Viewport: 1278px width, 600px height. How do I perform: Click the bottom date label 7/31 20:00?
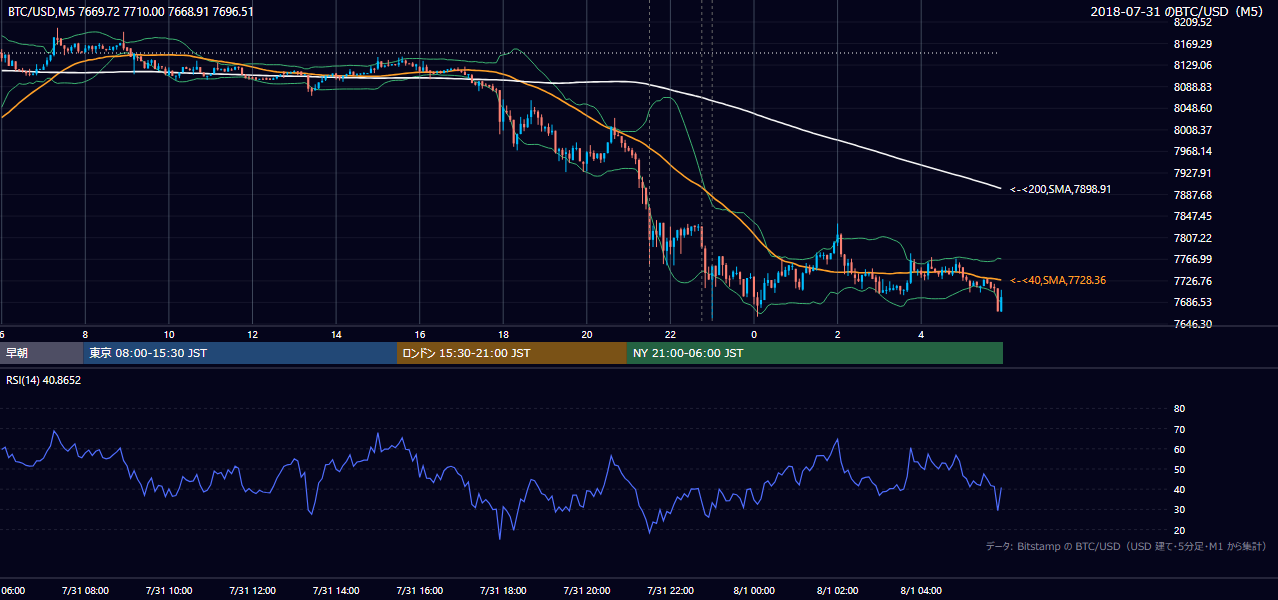pyautogui.click(x=587, y=591)
